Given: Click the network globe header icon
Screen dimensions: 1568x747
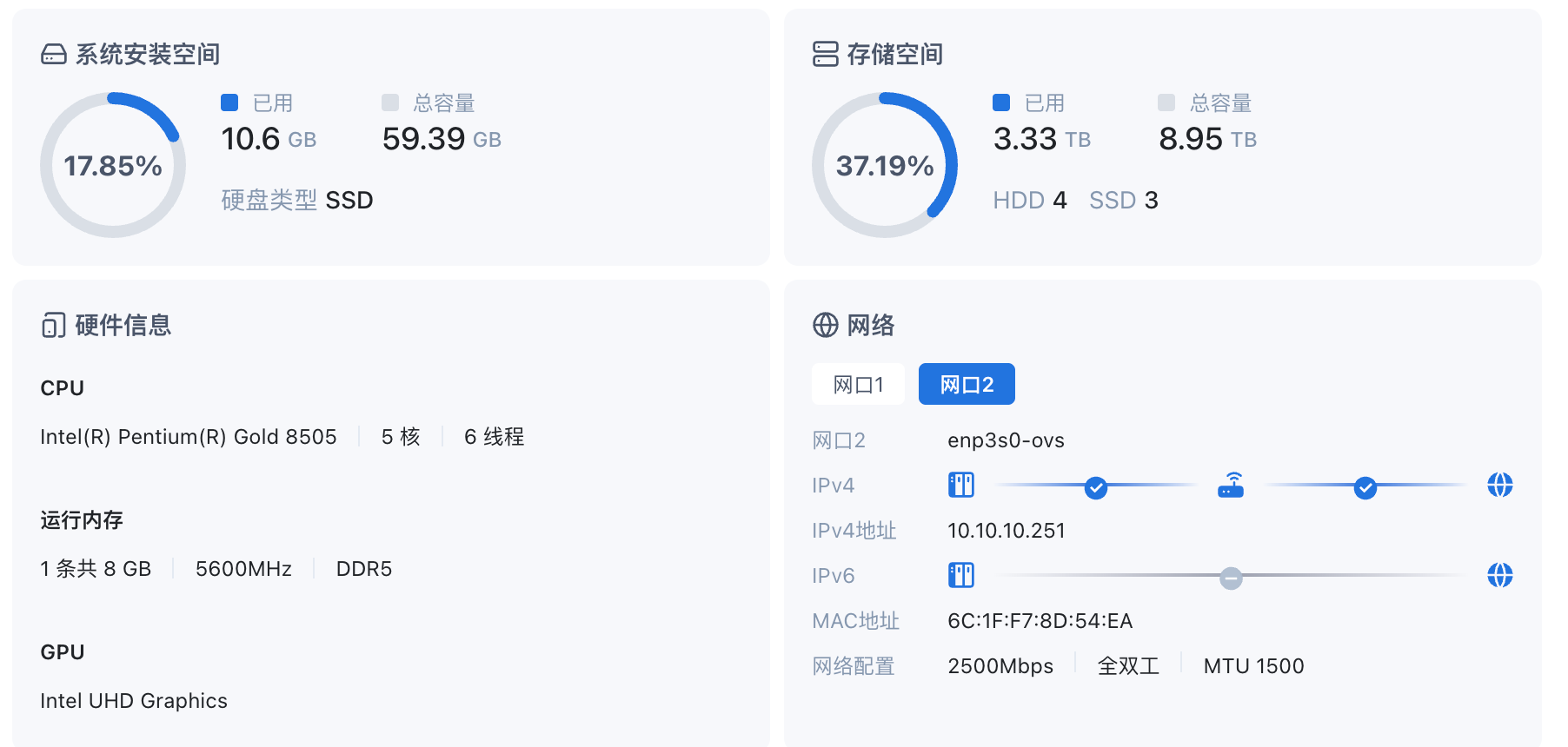Looking at the screenshot, I should [825, 326].
